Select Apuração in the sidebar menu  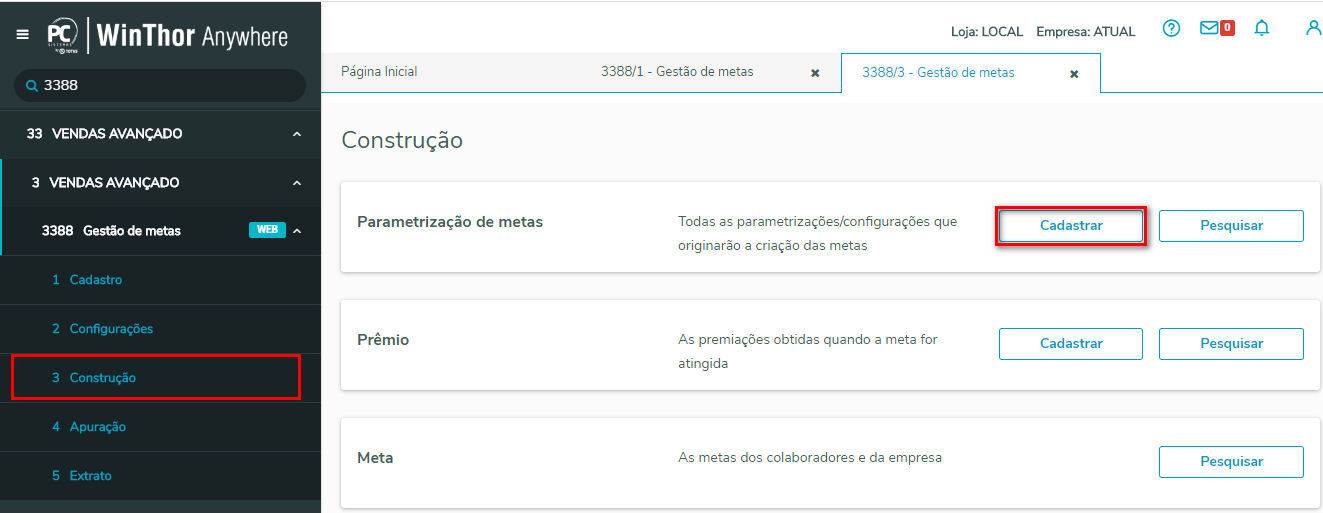click(97, 427)
